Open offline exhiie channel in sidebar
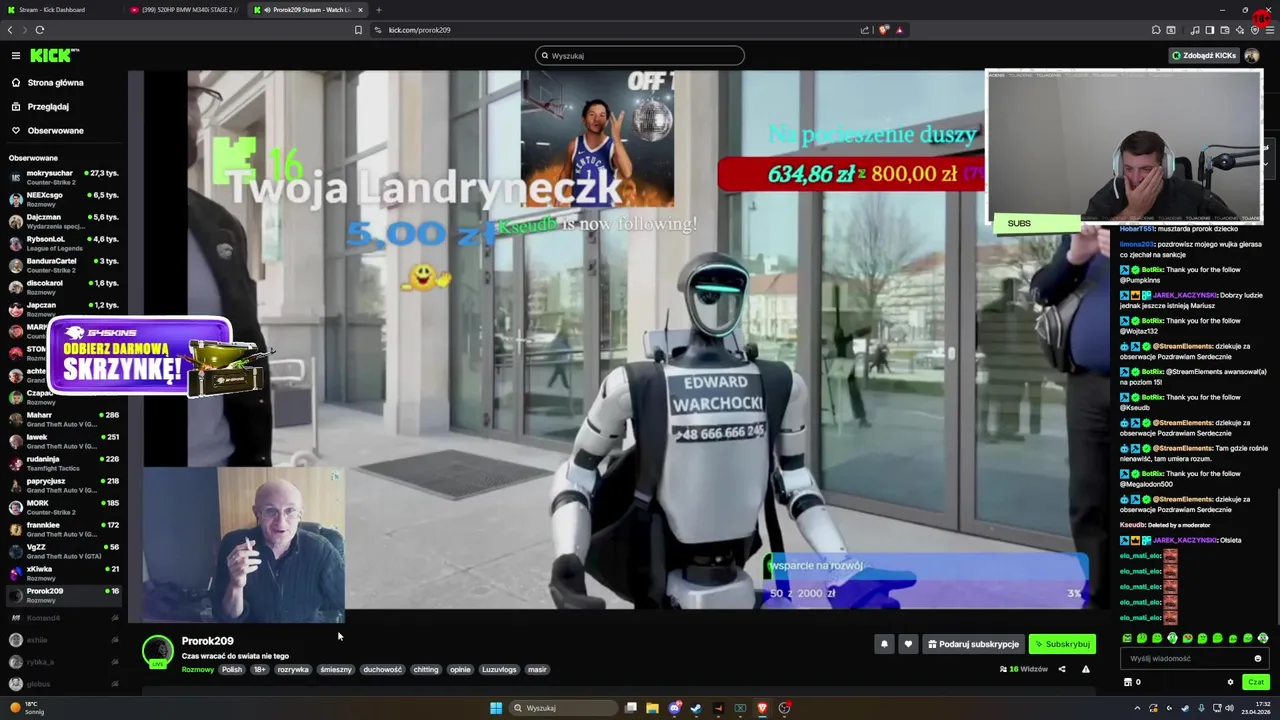1280x720 pixels. coord(64,640)
